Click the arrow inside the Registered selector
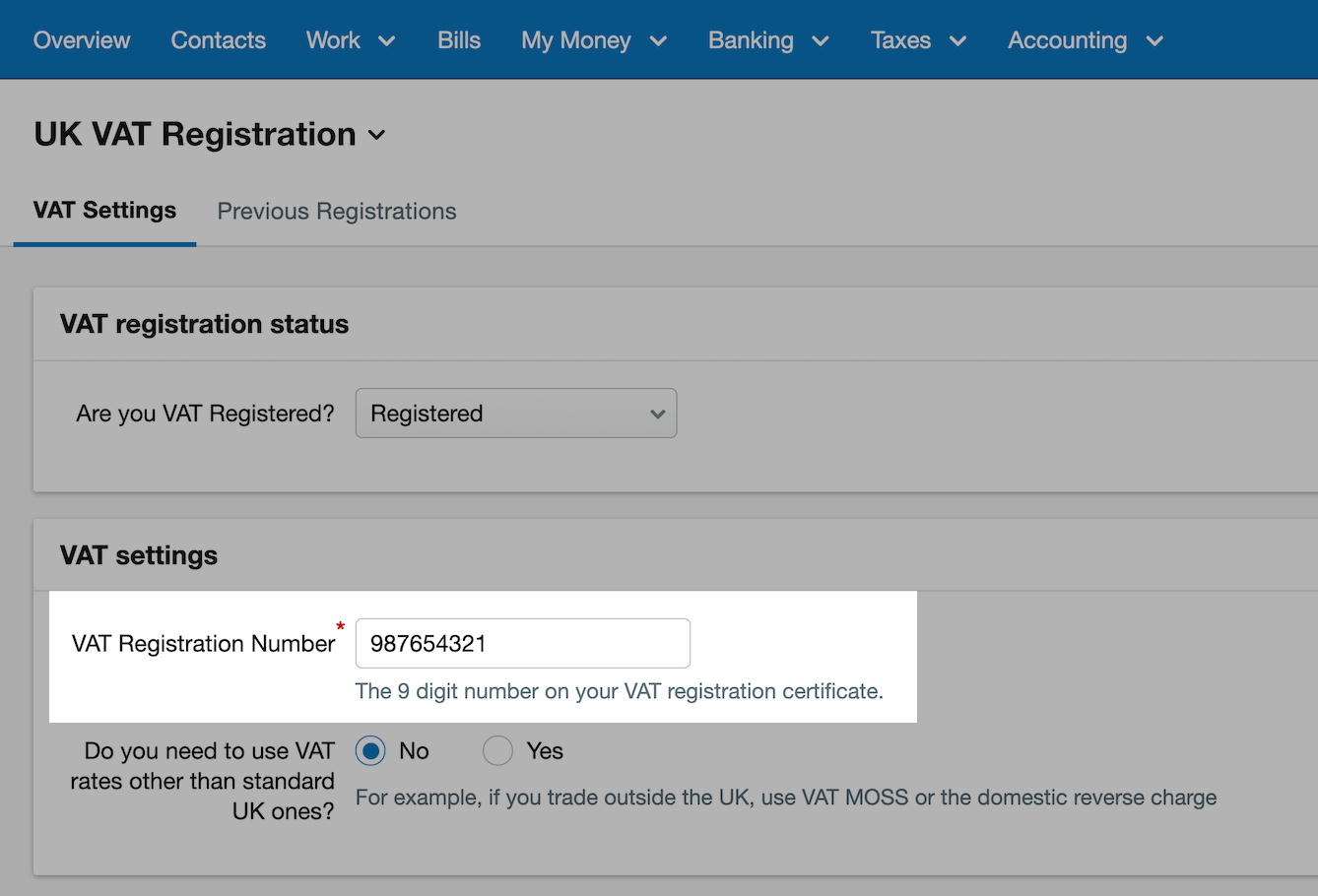The image size is (1318, 896). click(657, 414)
